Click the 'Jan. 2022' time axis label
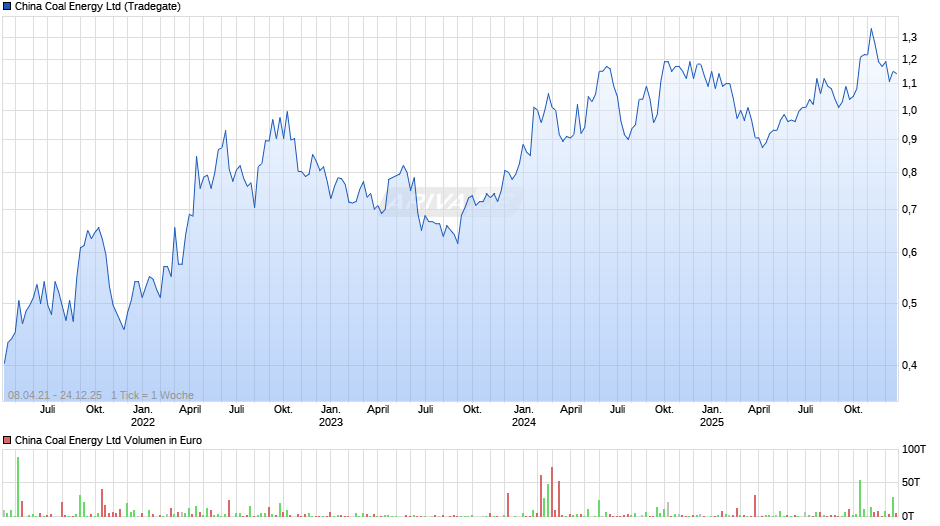Viewport: 940px width, 526px height. [143, 416]
